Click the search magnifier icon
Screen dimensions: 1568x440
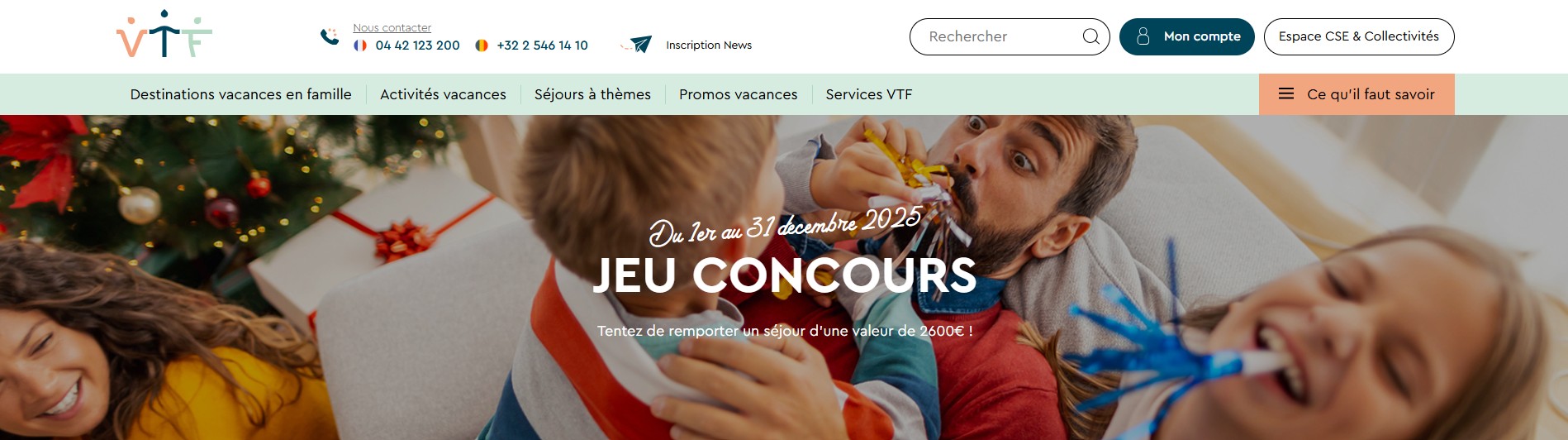point(1090,36)
